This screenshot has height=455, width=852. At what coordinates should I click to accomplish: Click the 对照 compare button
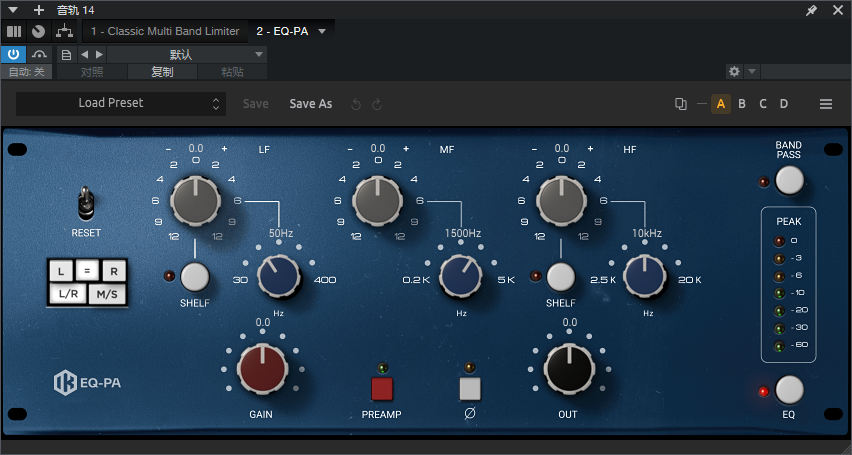pos(92,72)
